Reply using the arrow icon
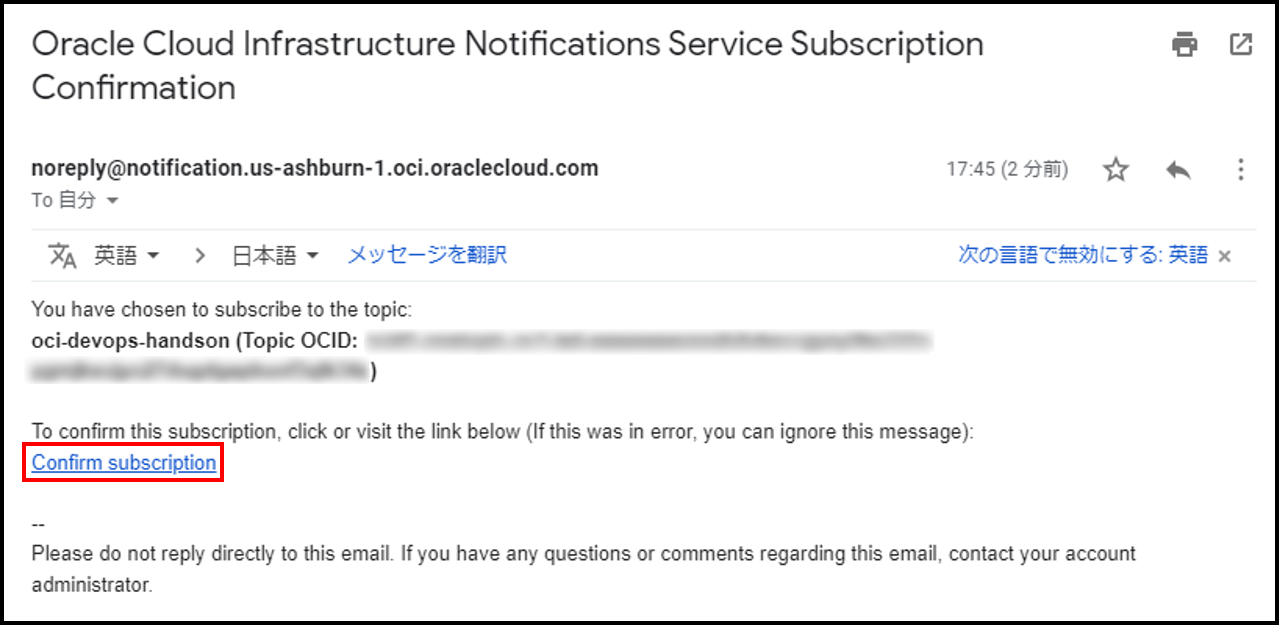This screenshot has width=1279, height=625. pos(1178,170)
